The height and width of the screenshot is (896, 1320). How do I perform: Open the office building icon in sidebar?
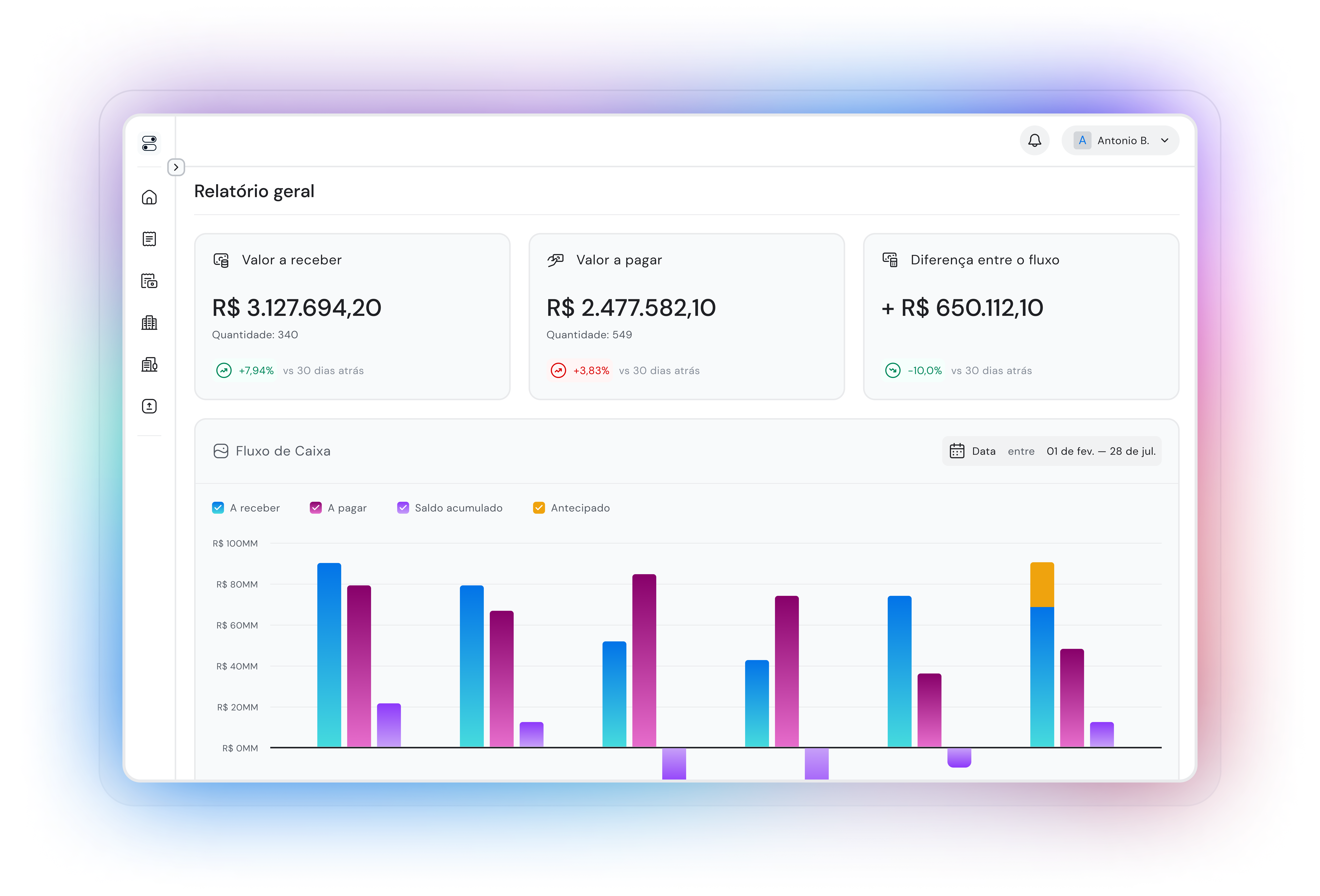[x=149, y=323]
